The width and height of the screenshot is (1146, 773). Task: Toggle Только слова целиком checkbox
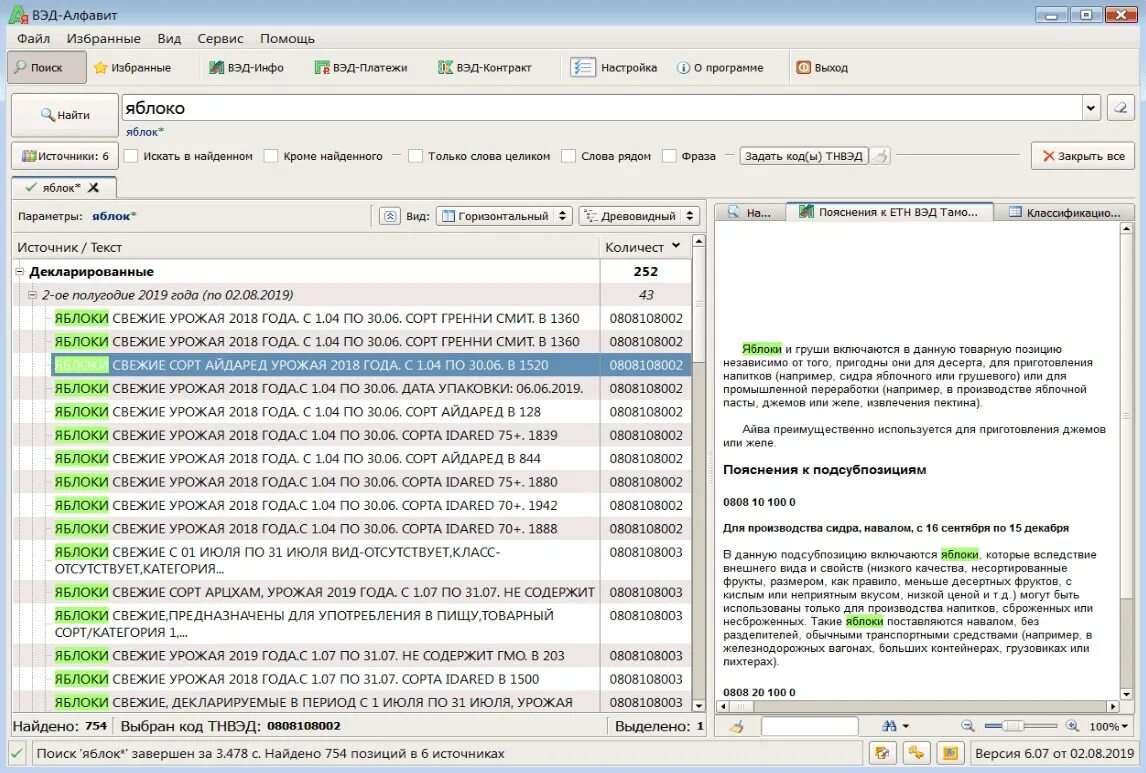pos(416,156)
